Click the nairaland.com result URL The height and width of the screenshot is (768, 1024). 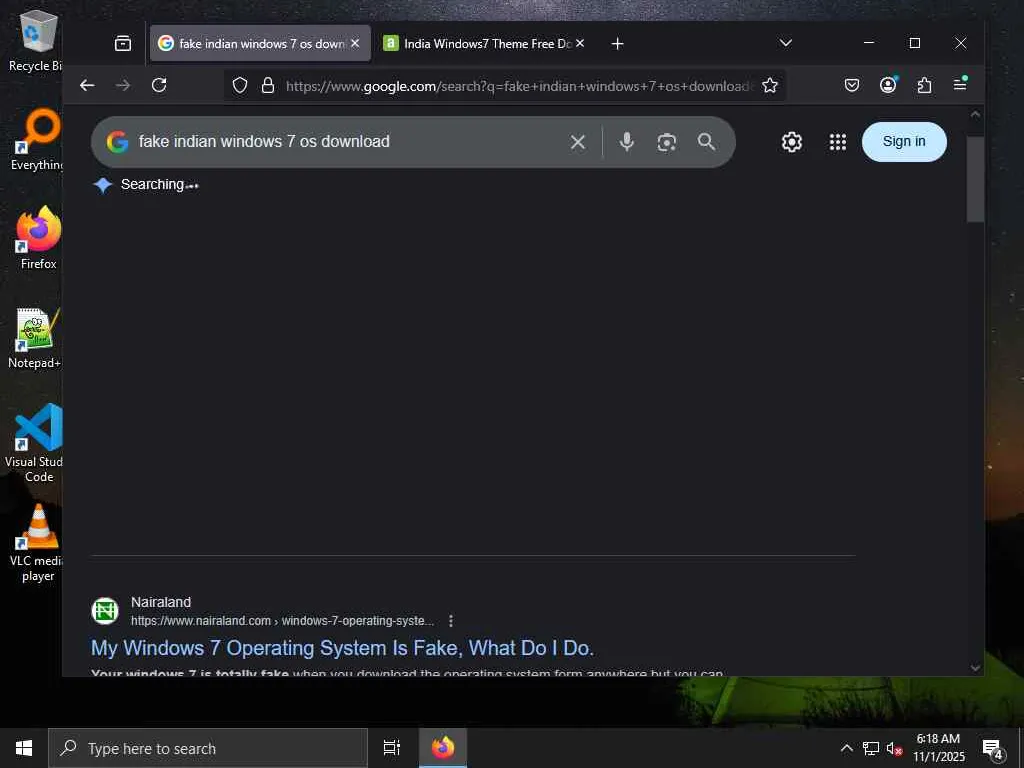point(282,621)
